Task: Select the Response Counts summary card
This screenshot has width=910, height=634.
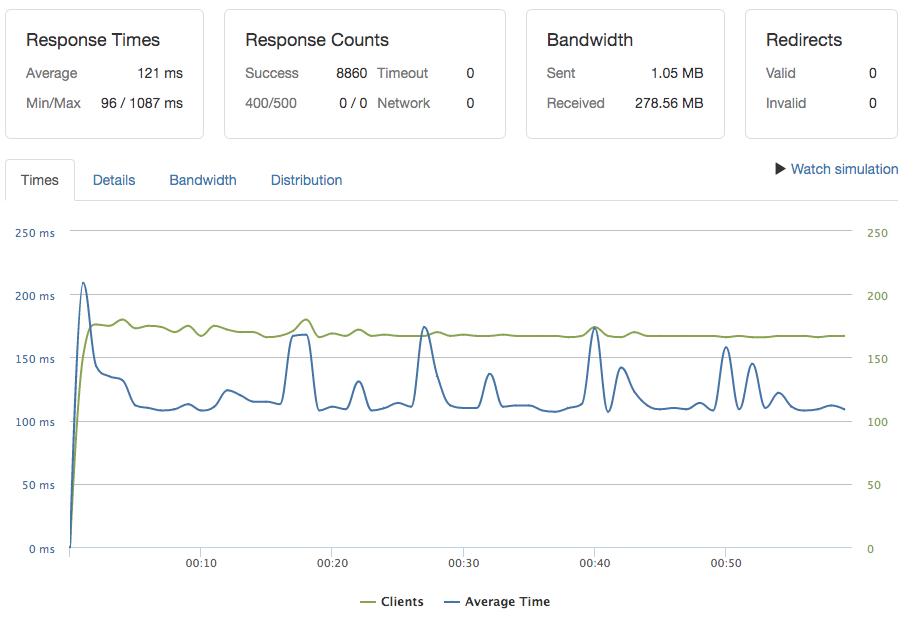Action: (364, 73)
